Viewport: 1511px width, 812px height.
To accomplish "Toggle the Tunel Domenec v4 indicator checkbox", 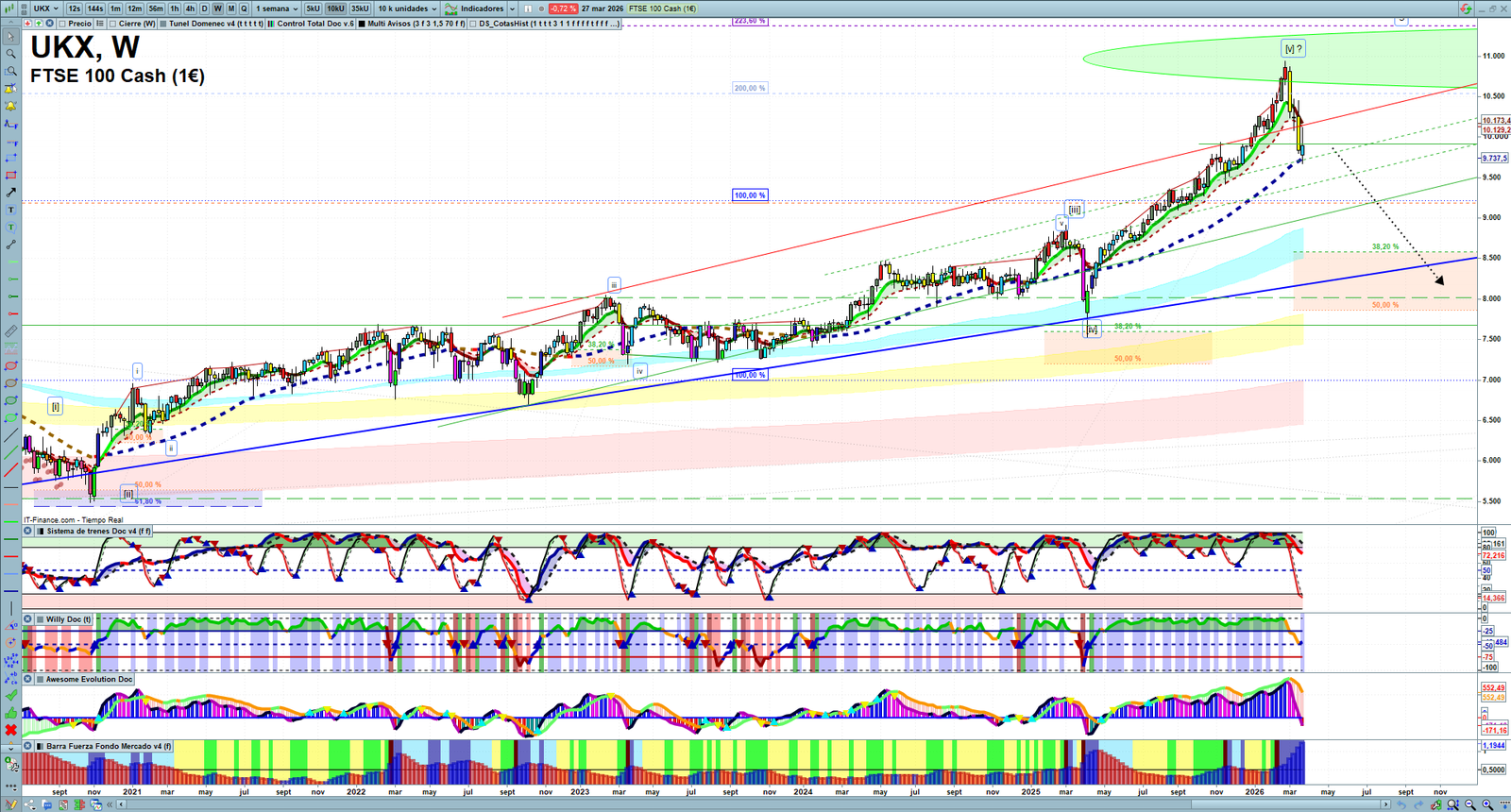I will tap(163, 24).
